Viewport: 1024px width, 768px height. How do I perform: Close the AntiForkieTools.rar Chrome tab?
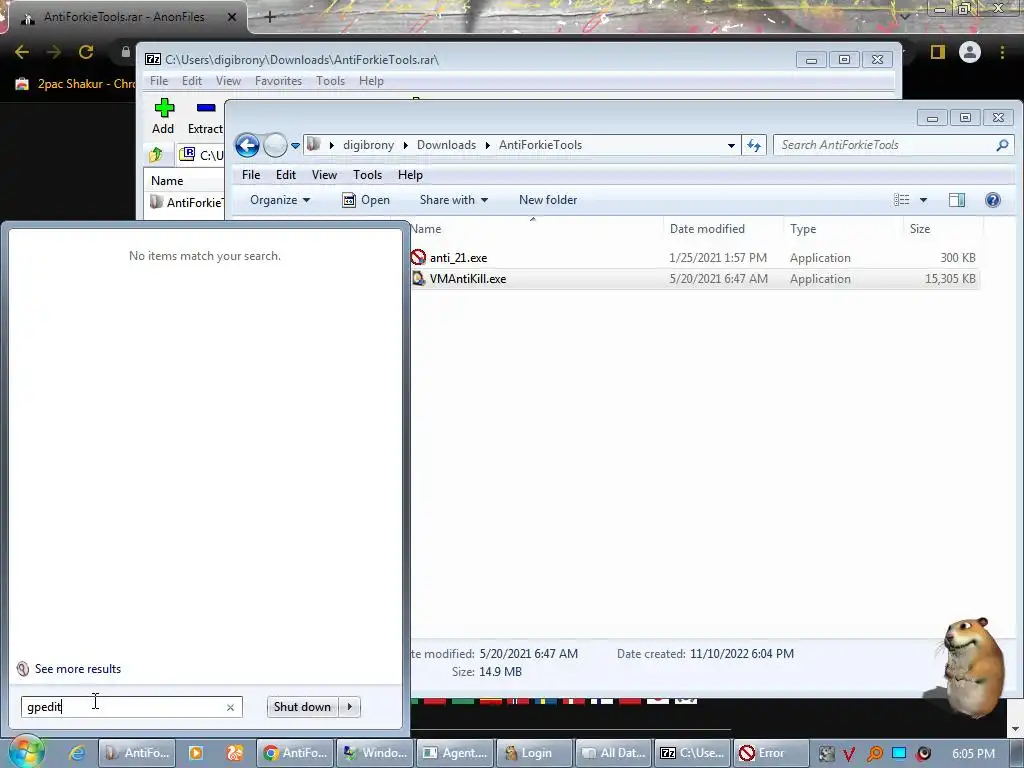232,17
